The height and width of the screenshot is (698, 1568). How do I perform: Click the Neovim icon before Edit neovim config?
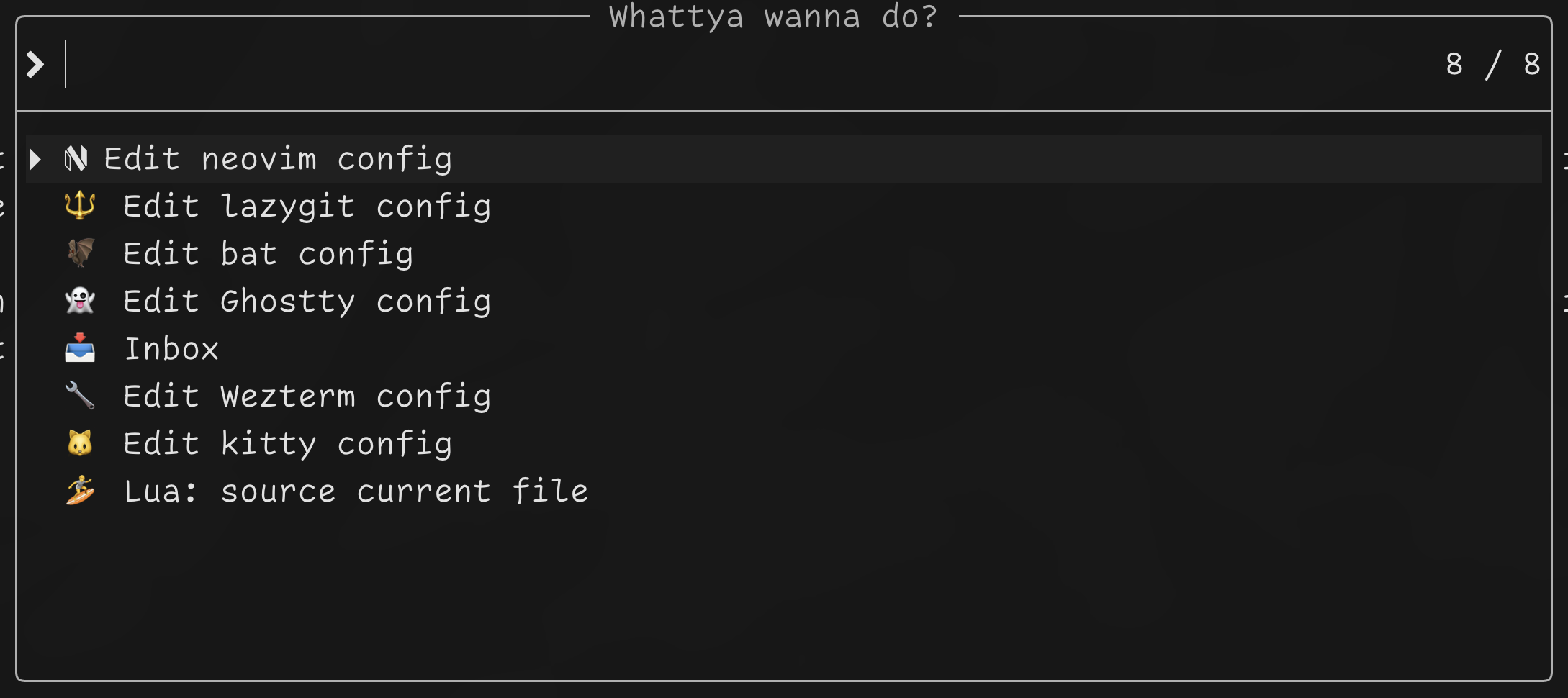click(x=77, y=158)
